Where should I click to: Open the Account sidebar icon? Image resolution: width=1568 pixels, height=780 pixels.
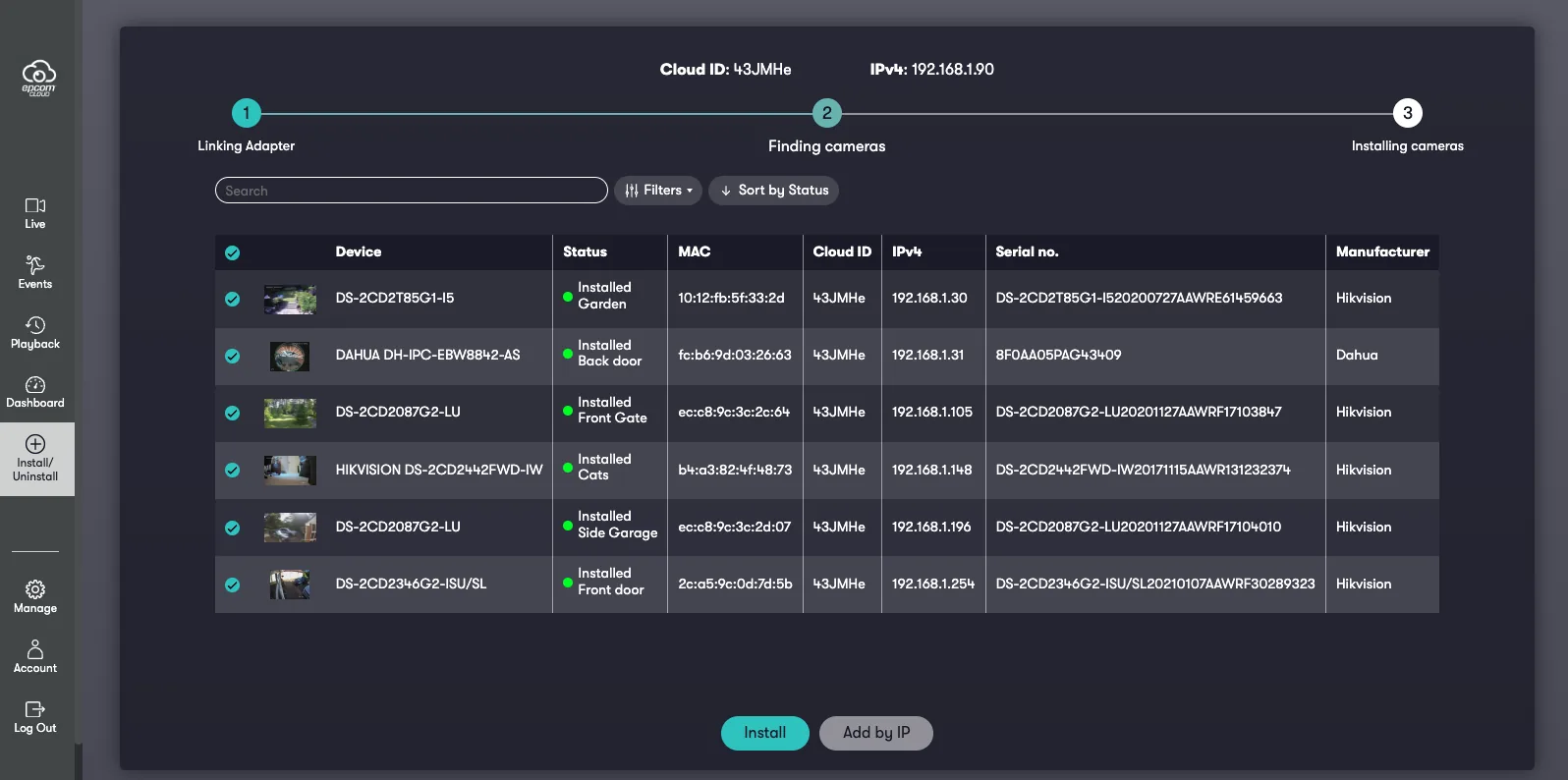[35, 656]
